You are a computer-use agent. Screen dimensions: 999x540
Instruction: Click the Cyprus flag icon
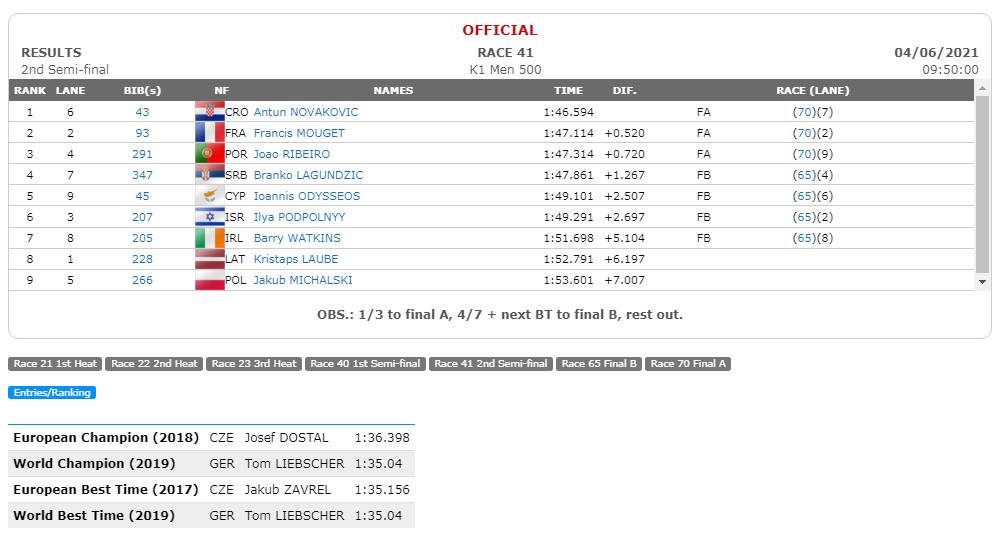210,195
